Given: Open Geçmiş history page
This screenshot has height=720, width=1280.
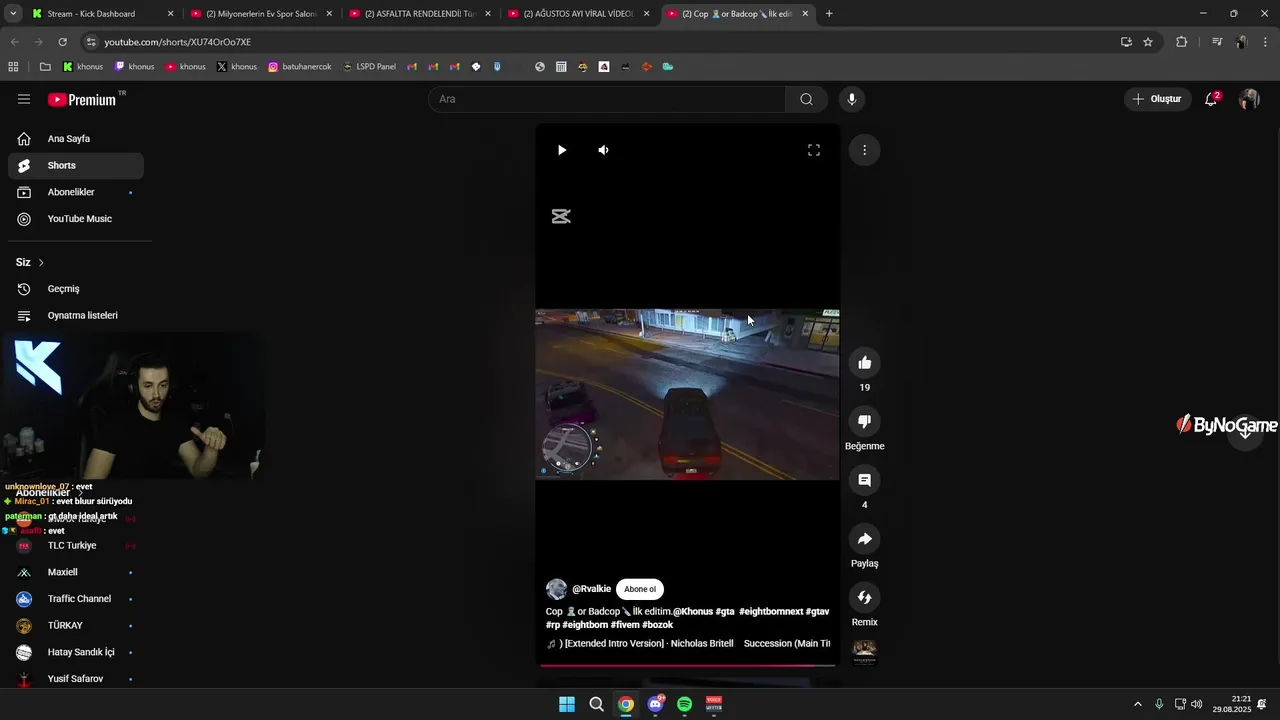Looking at the screenshot, I should click(x=76, y=289).
